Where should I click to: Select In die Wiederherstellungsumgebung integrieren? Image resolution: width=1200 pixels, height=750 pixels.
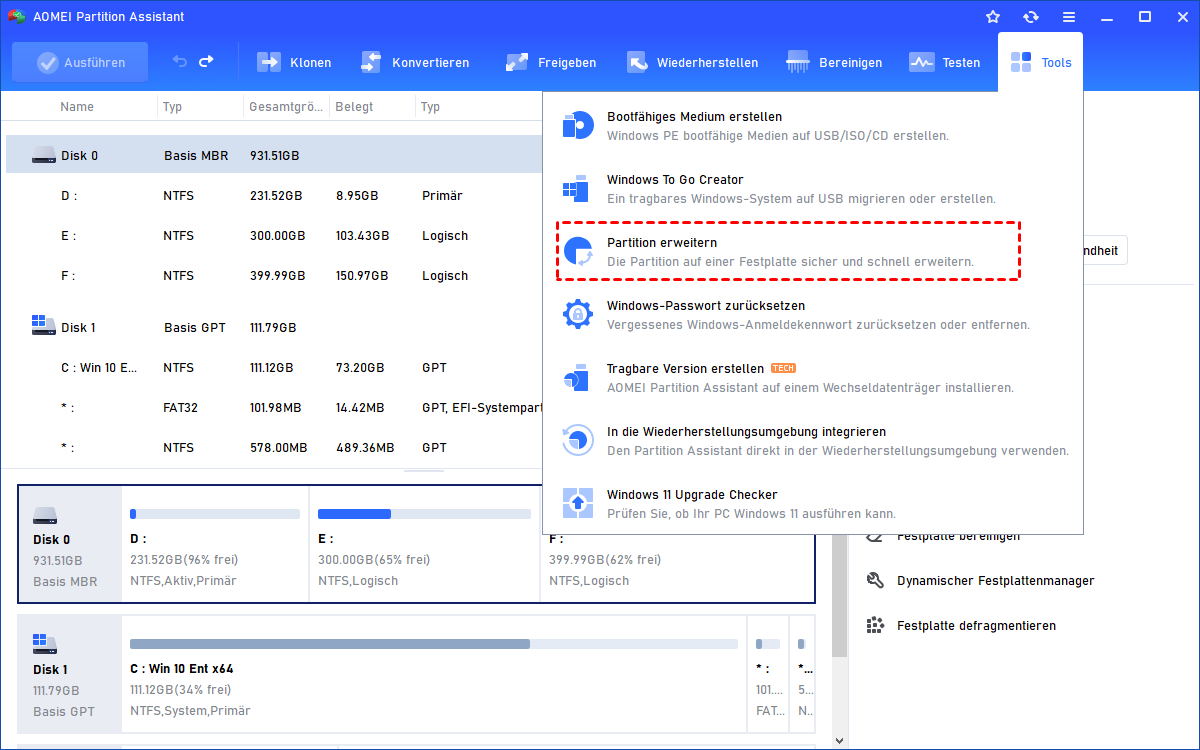[812, 440]
